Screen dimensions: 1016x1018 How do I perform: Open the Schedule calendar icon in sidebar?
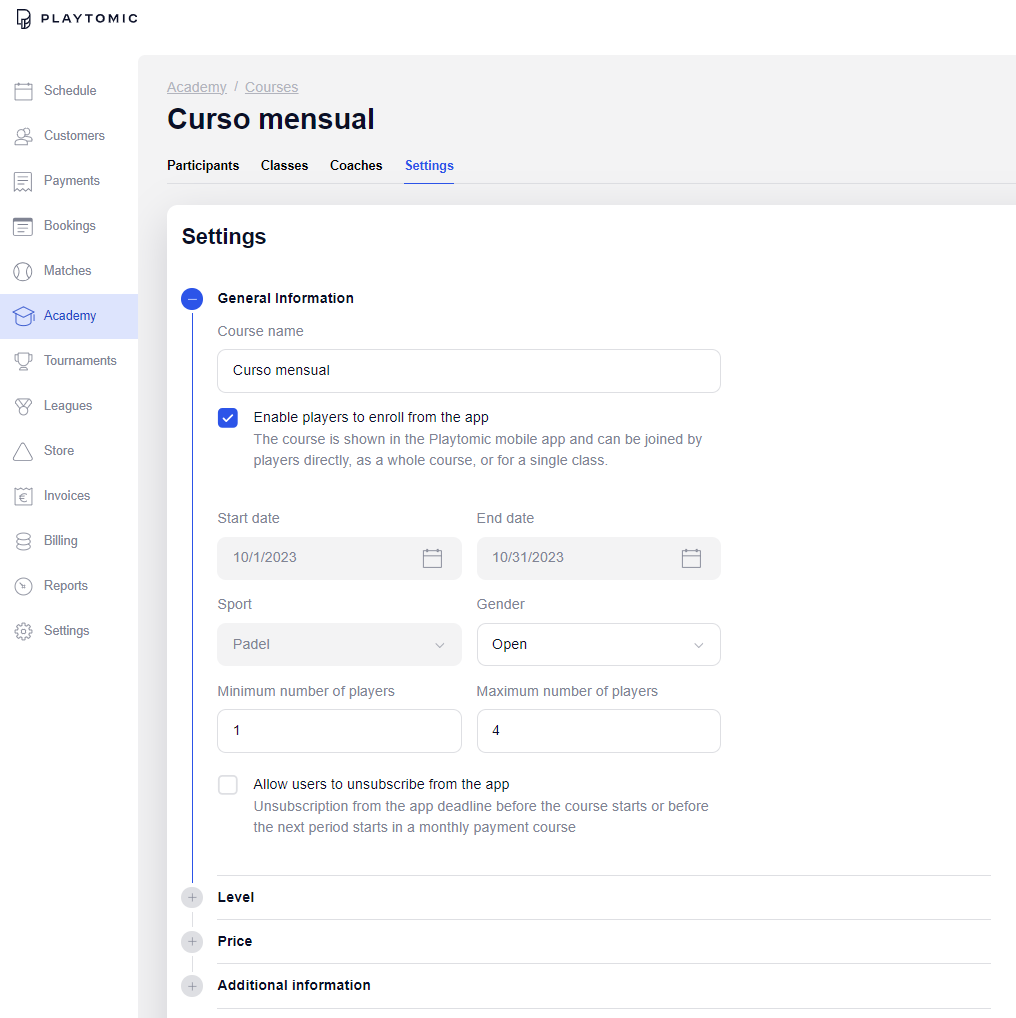point(24,90)
